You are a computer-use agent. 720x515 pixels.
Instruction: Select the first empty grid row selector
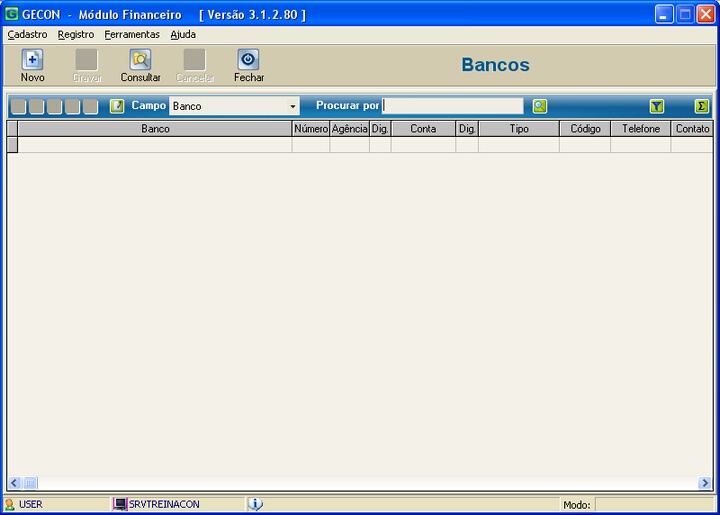coord(12,144)
